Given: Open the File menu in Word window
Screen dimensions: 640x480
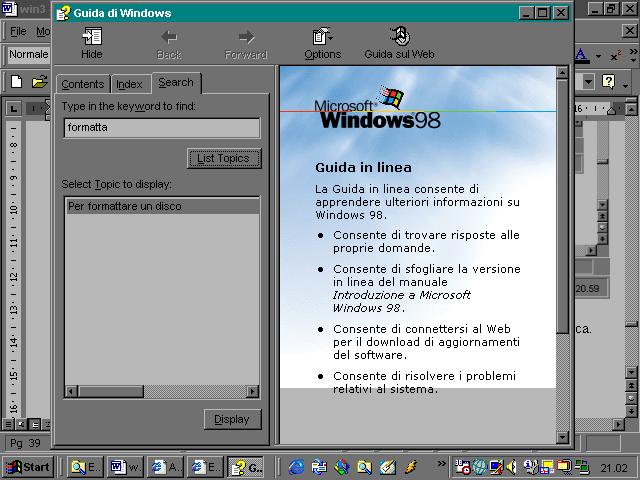Looking at the screenshot, I should coord(18,31).
